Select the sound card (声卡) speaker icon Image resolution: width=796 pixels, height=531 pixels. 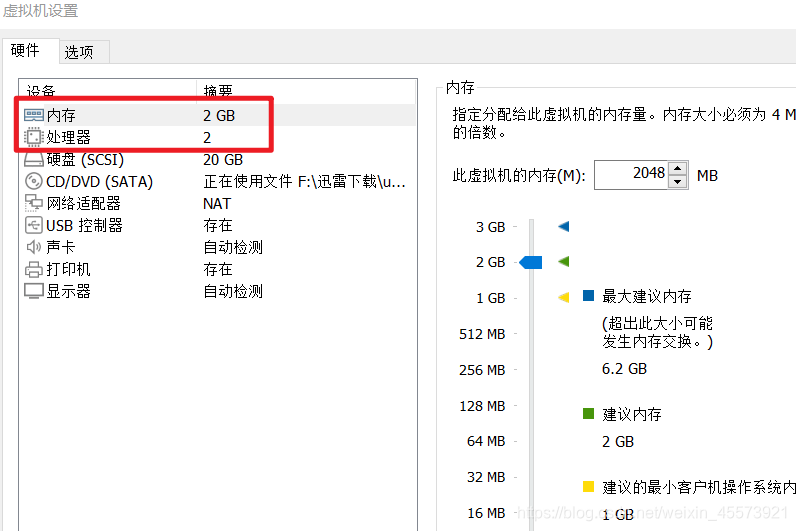point(34,247)
